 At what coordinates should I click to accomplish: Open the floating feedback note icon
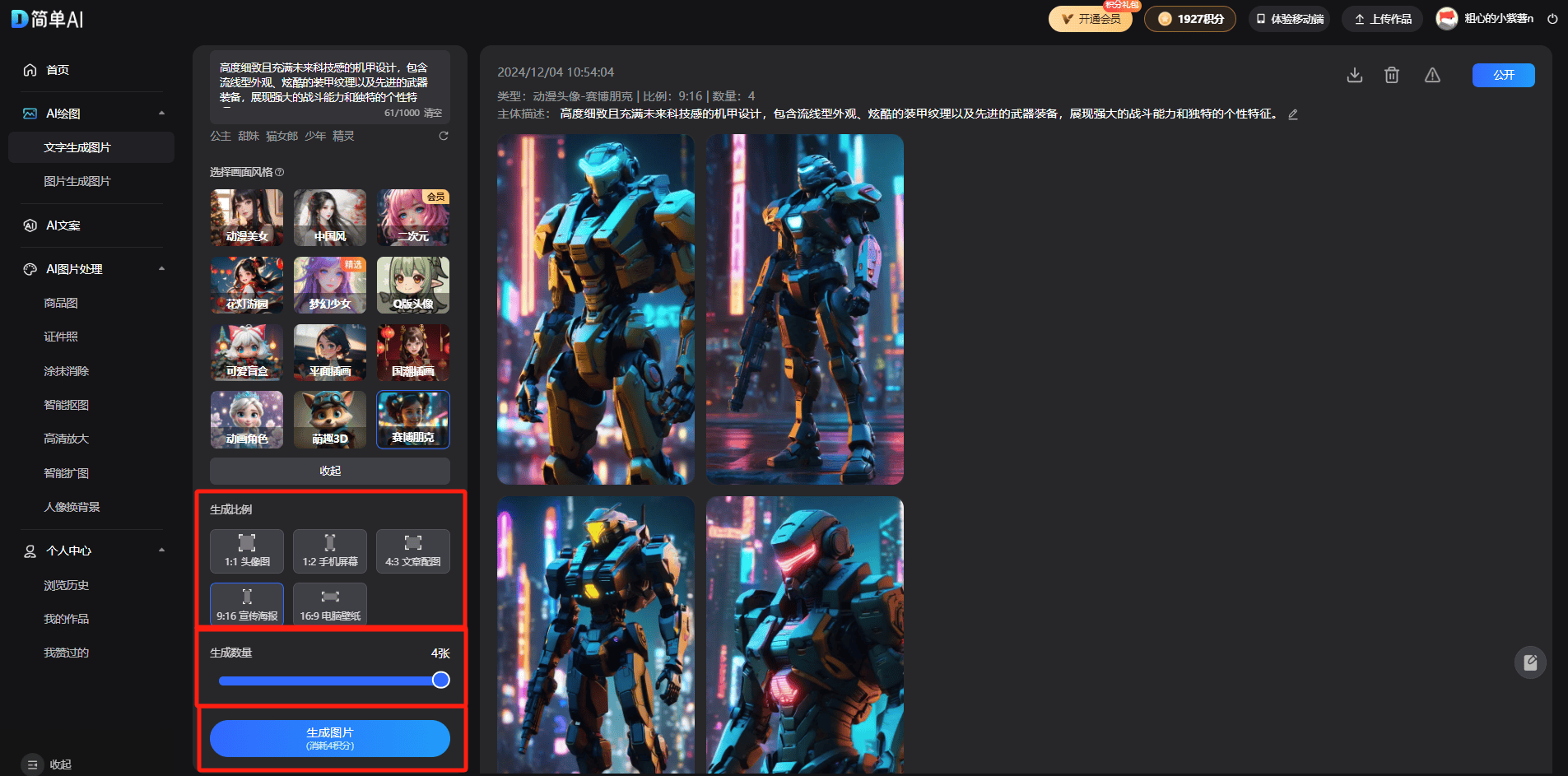(1530, 662)
